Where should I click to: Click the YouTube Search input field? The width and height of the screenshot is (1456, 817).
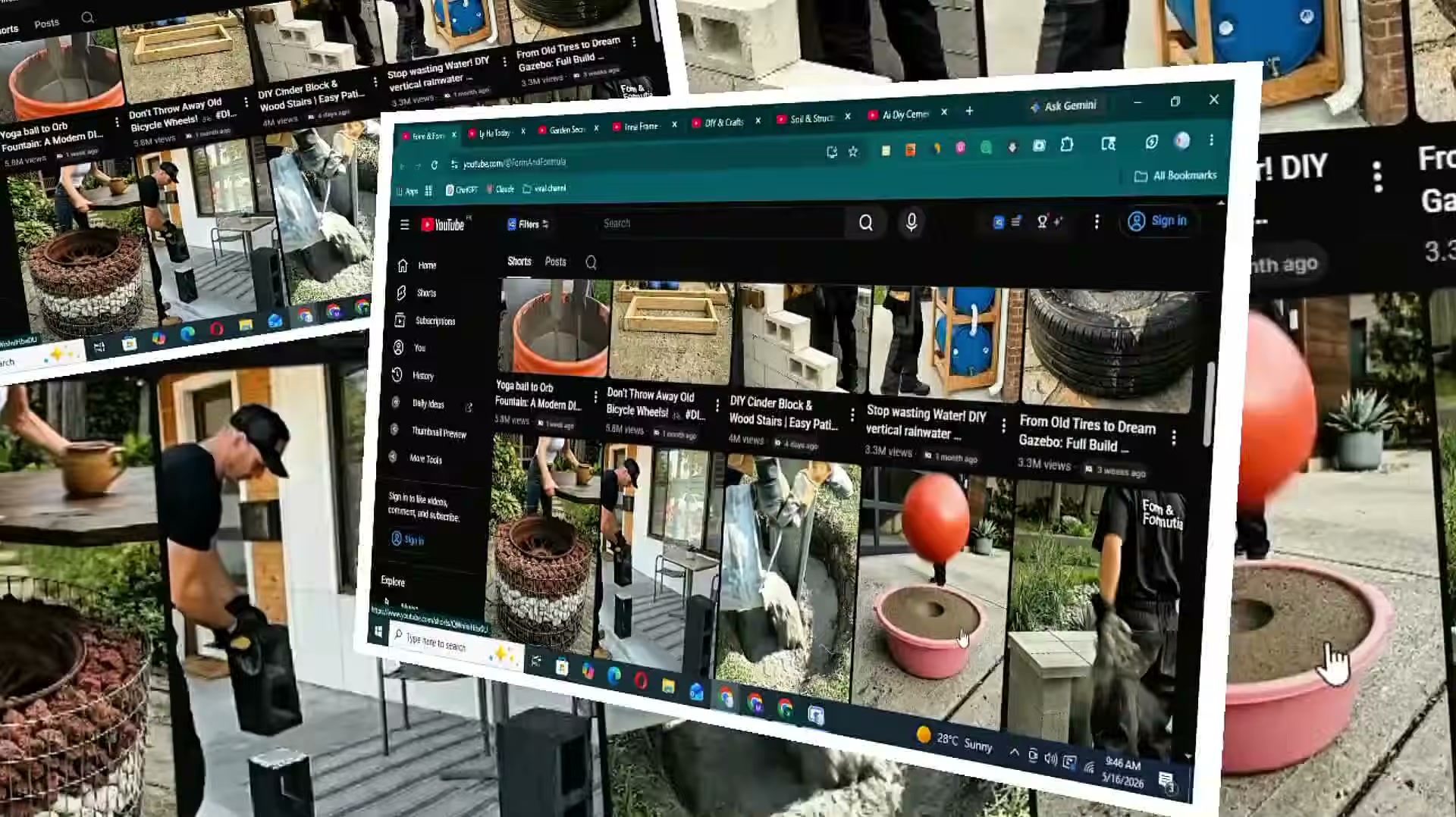pos(720,223)
